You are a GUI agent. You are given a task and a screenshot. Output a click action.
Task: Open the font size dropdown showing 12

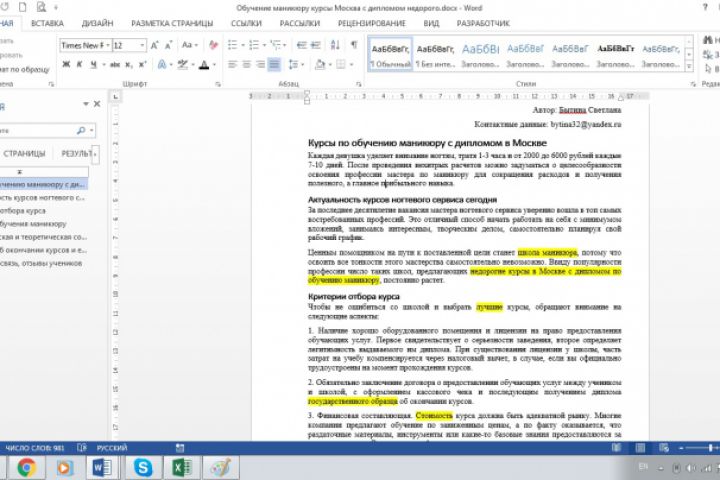click(x=142, y=45)
